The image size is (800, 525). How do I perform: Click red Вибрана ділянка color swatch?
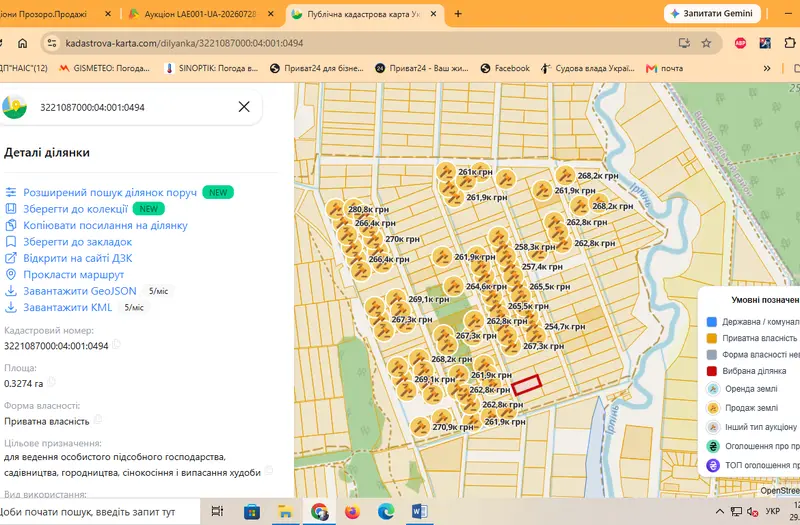(712, 371)
